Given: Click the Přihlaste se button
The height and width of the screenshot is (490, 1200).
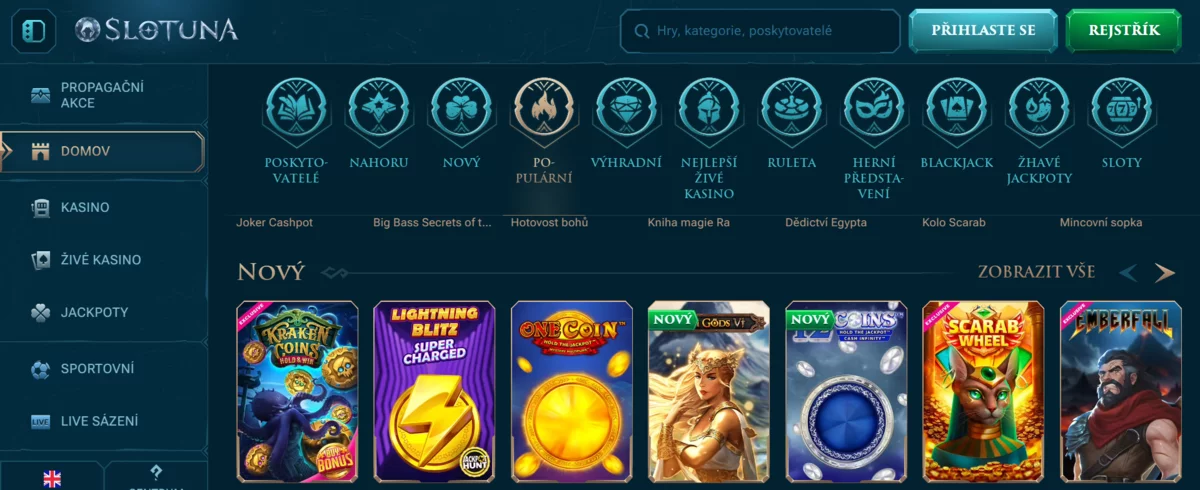Looking at the screenshot, I should tap(983, 31).
